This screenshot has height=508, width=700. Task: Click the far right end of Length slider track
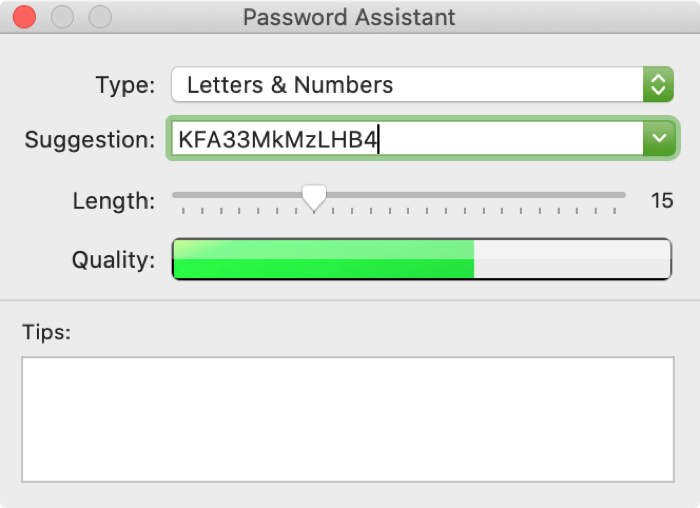[x=624, y=195]
